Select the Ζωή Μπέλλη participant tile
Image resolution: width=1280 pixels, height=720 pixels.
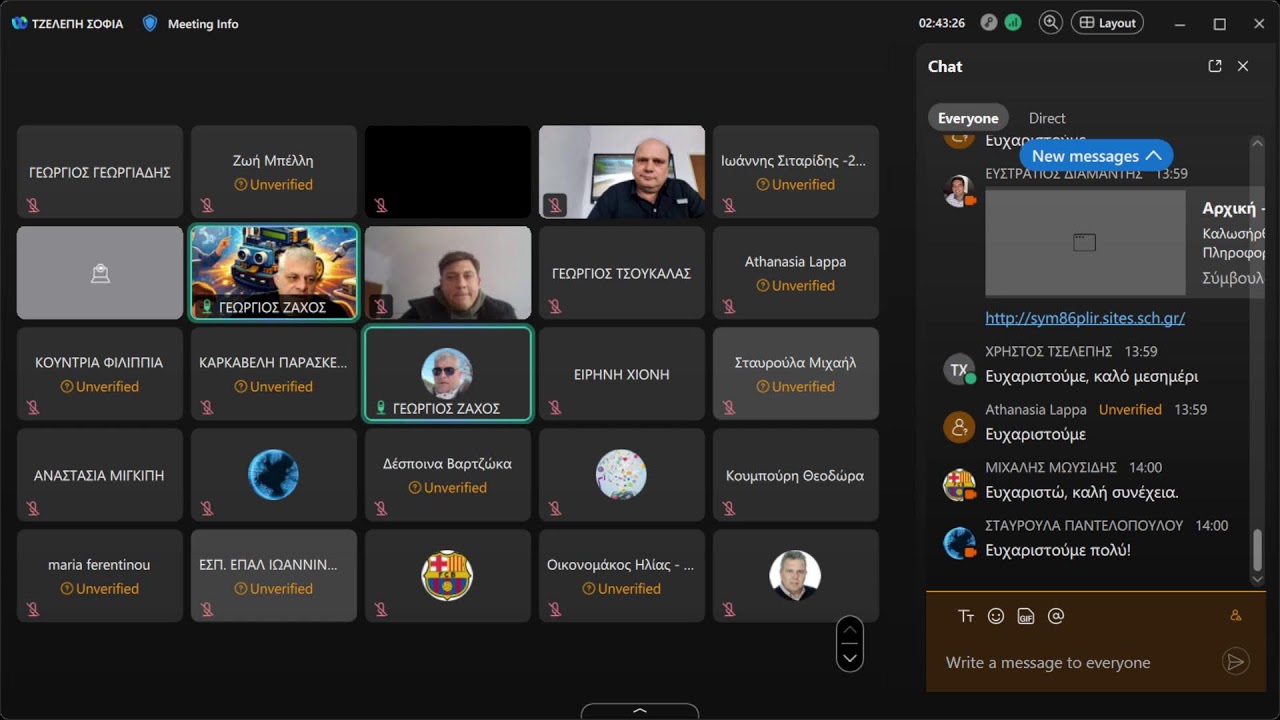(274, 172)
